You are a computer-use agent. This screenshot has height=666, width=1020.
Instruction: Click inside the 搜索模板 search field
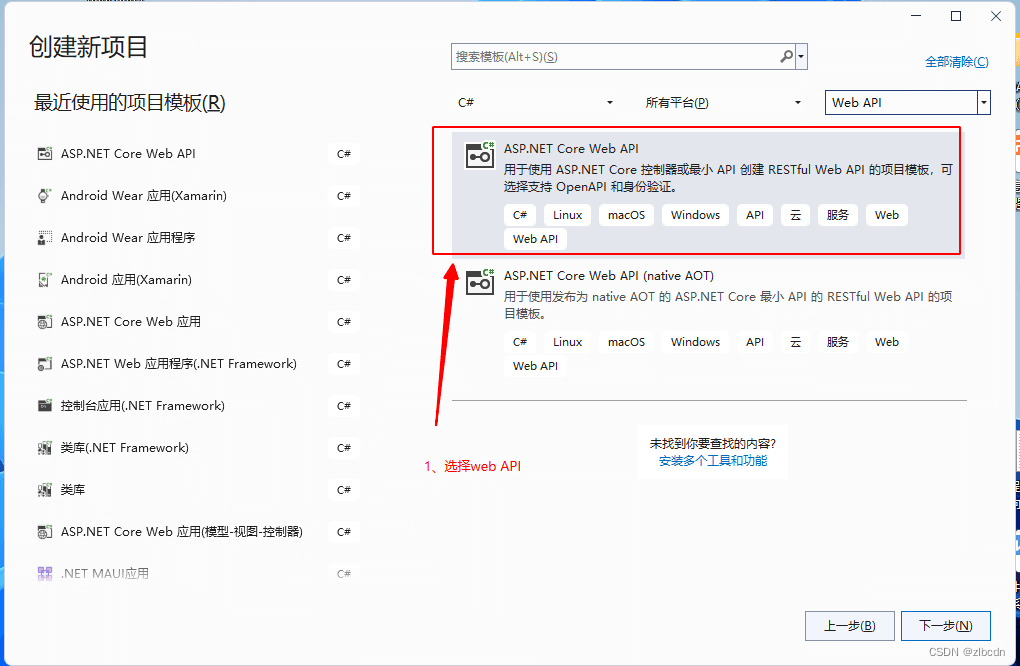coord(600,56)
